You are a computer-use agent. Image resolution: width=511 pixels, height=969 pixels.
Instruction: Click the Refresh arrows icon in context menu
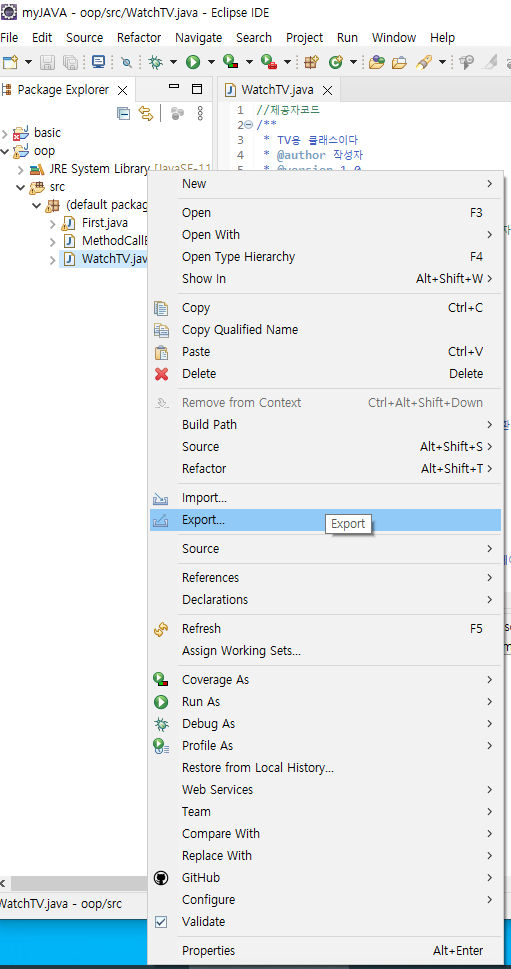coord(161,629)
